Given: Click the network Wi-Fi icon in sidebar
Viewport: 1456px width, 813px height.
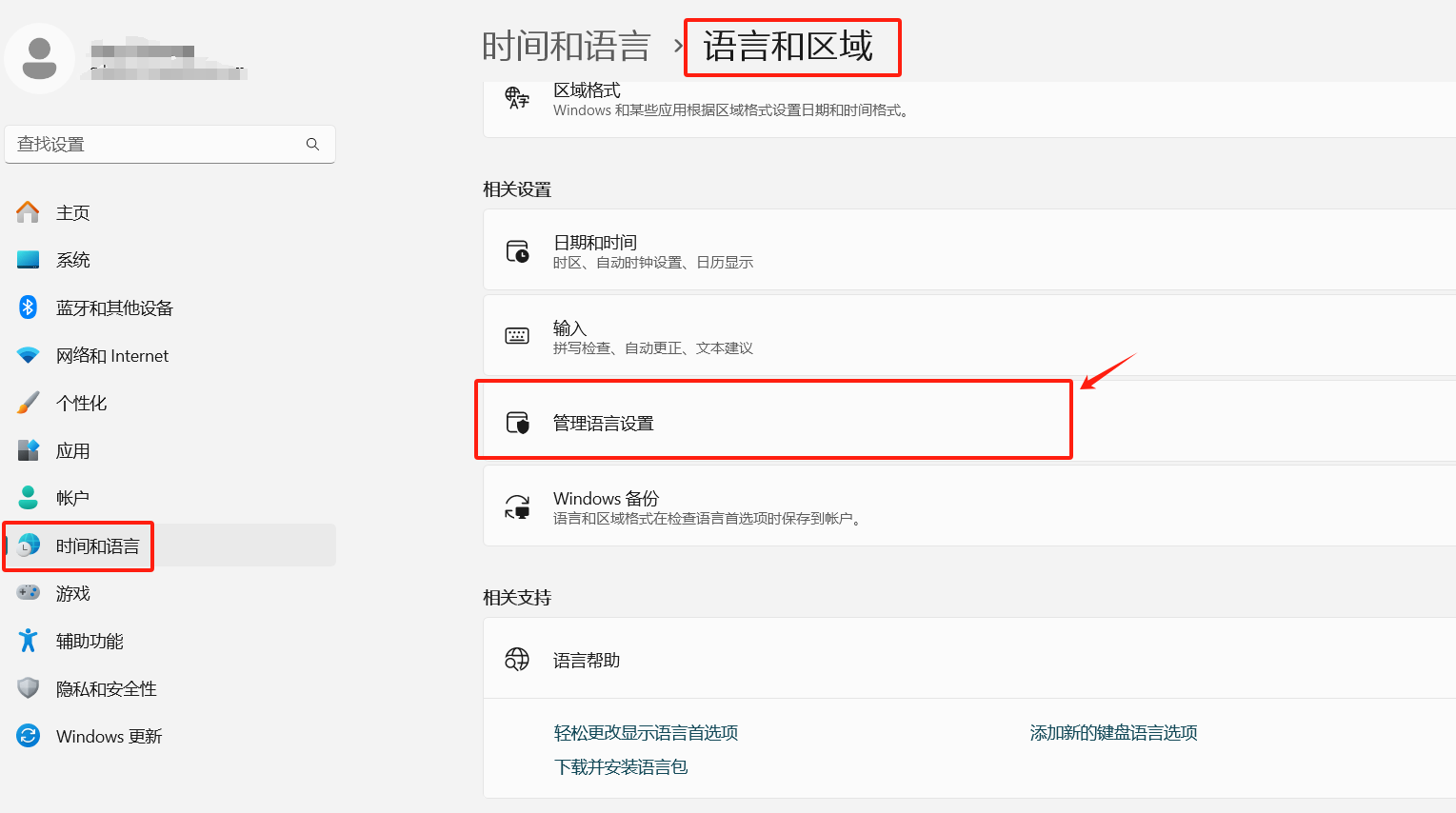Looking at the screenshot, I should [x=29, y=355].
